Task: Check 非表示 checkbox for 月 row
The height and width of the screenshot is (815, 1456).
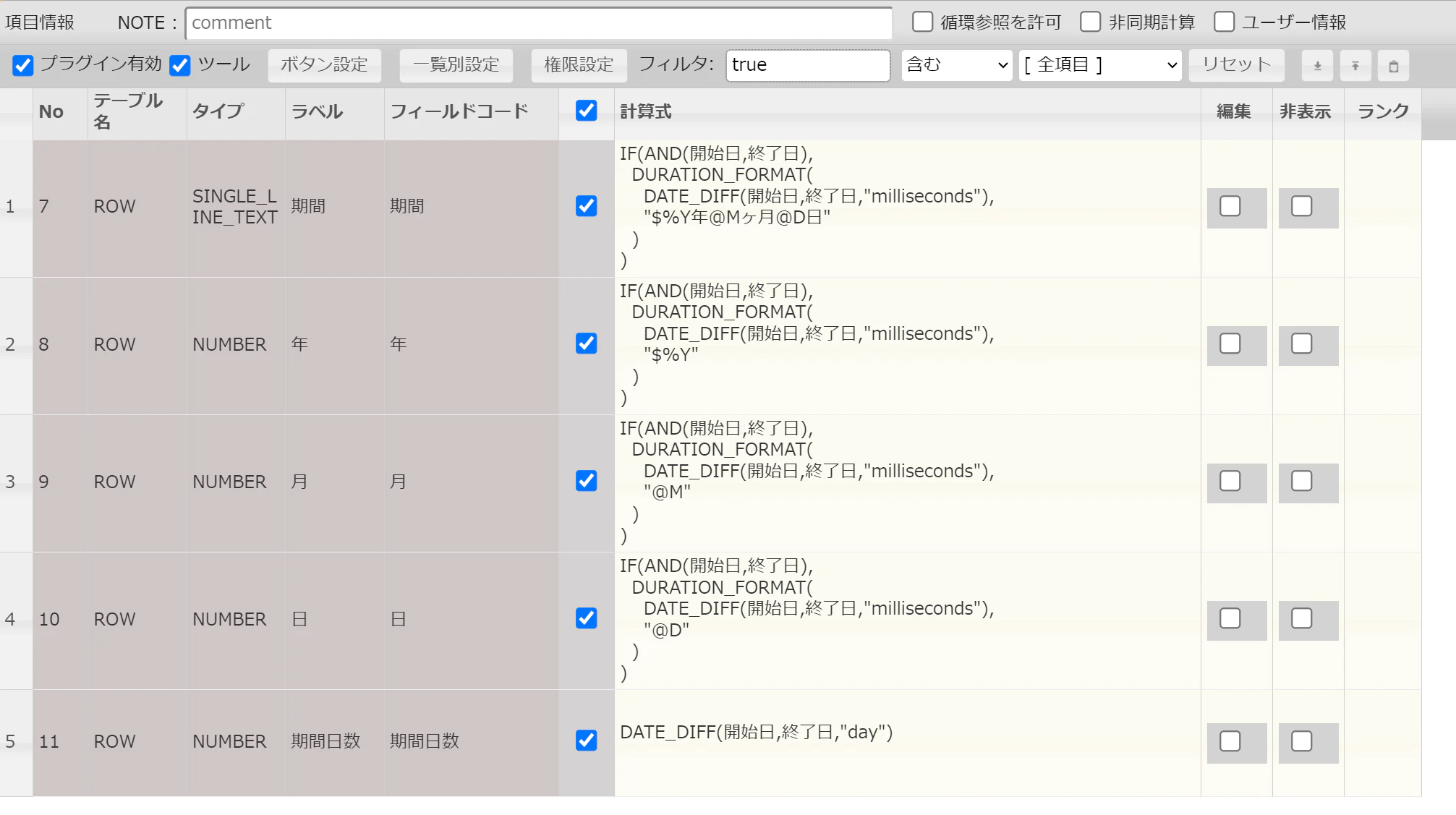Action: point(1302,481)
